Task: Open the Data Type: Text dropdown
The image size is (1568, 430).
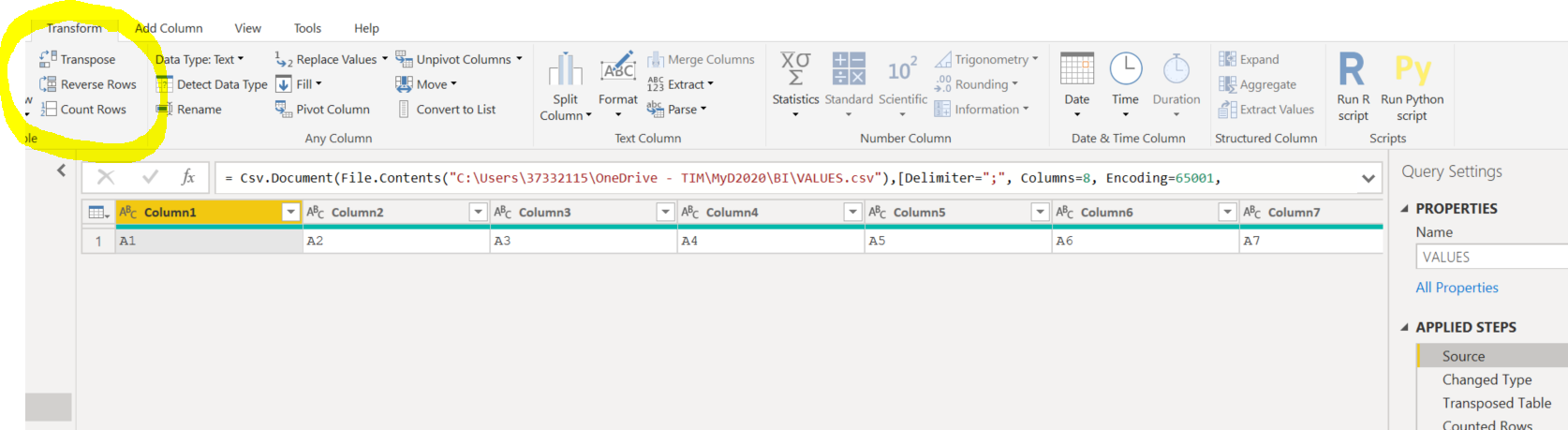Action: click(200, 59)
